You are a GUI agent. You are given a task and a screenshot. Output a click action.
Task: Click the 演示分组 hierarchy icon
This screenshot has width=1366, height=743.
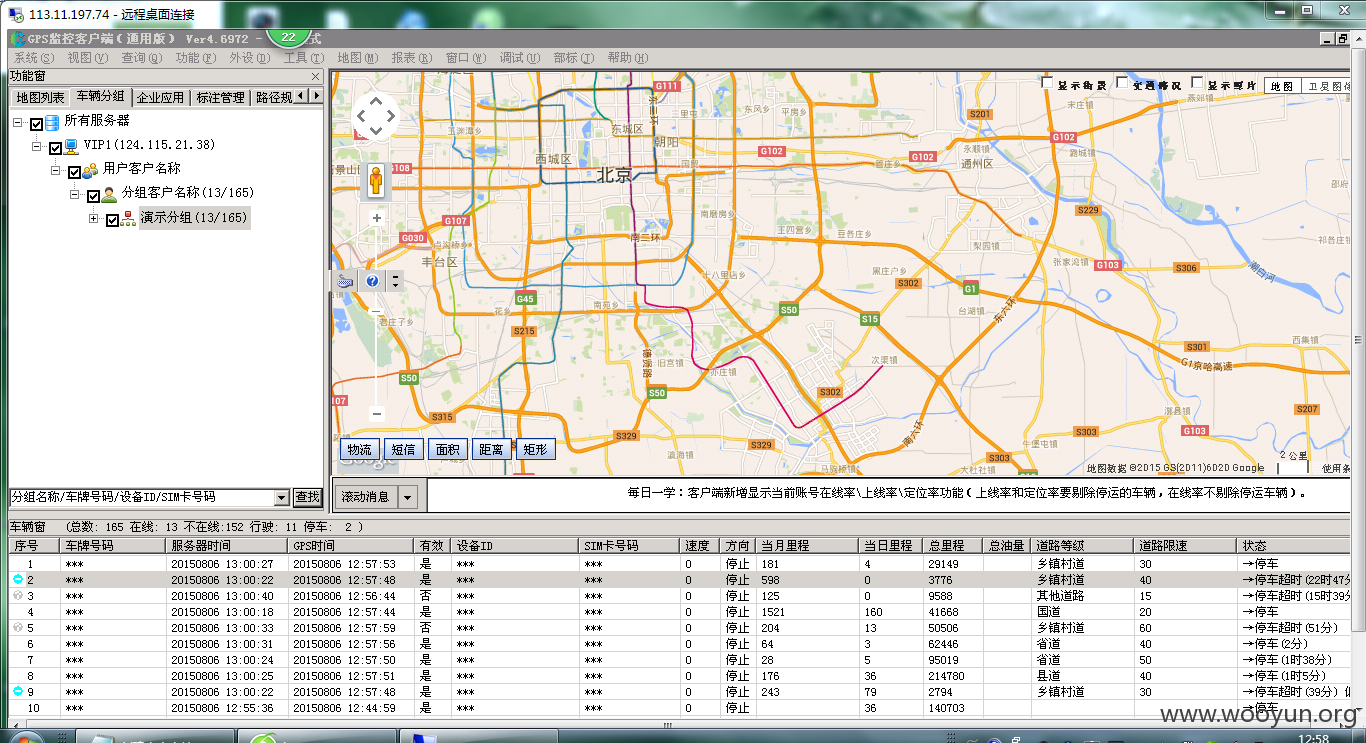click(x=128, y=217)
